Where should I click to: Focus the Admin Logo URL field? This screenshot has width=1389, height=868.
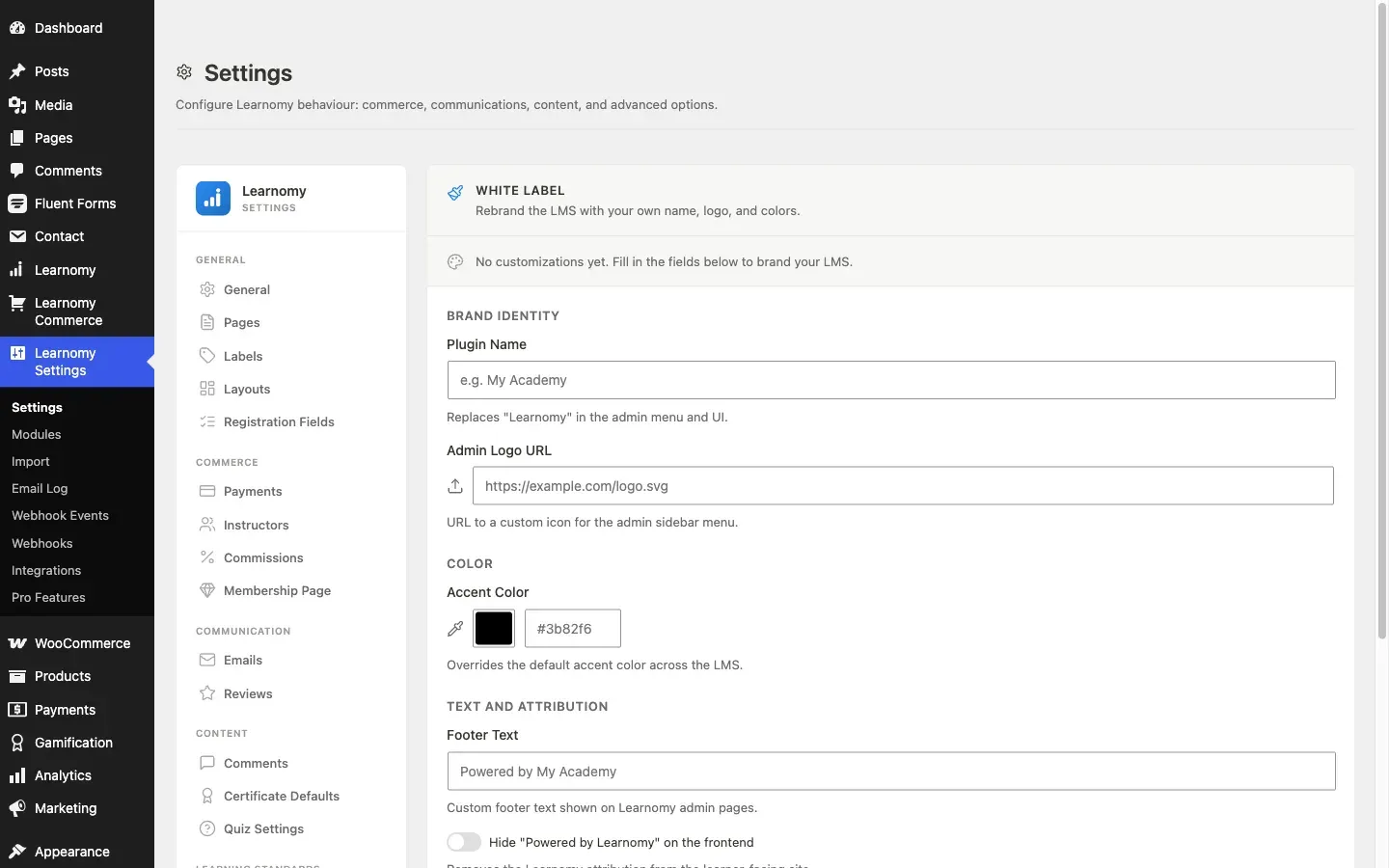(x=903, y=486)
